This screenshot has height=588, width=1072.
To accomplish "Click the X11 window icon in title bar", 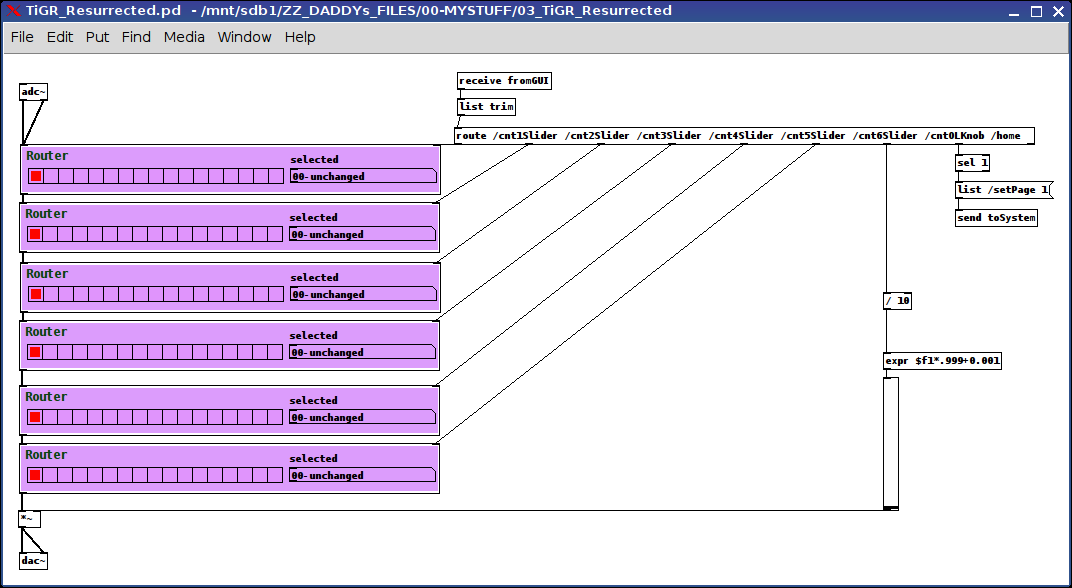I will pos(13,11).
